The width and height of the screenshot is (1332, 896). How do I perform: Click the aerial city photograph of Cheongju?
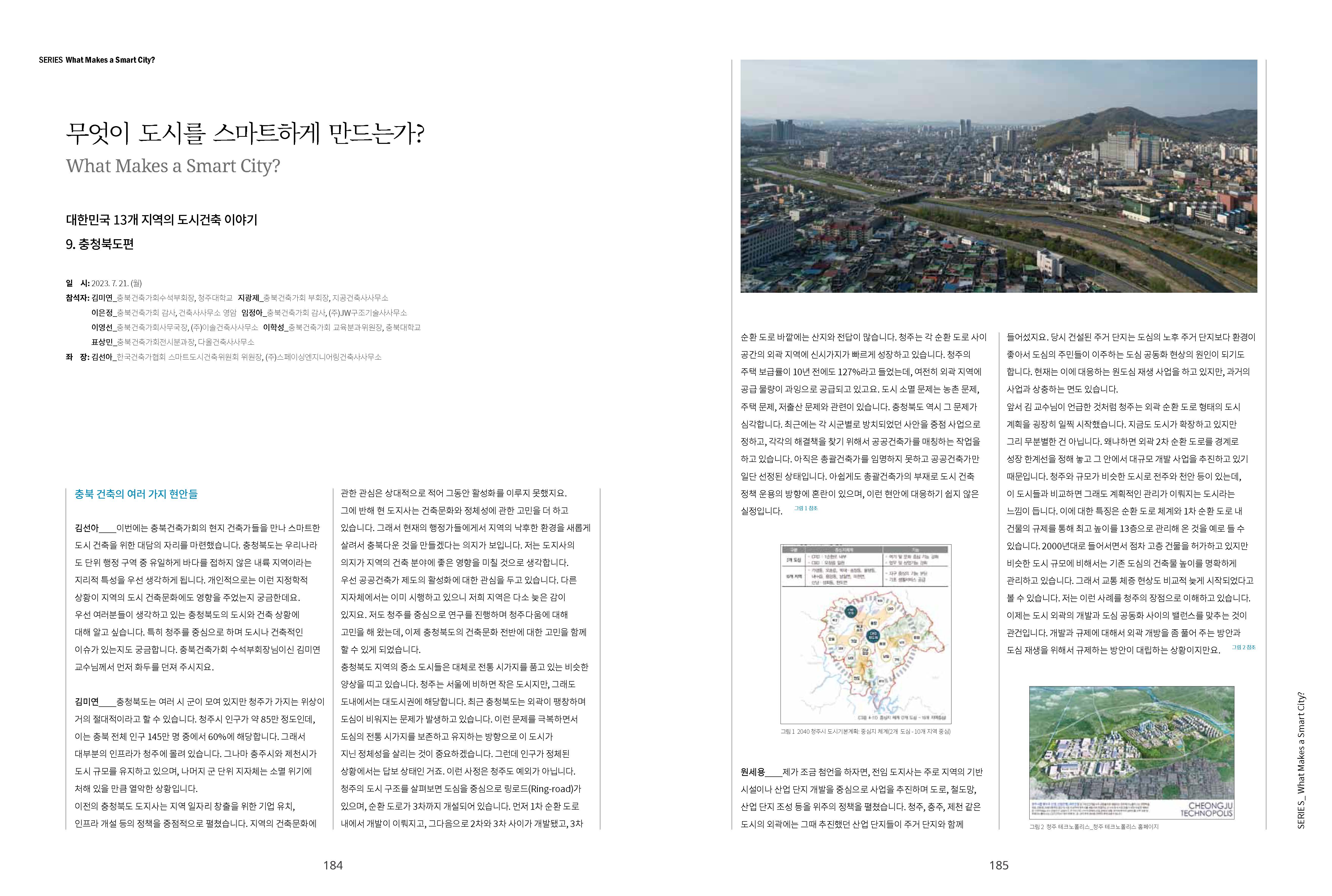pyautogui.click(x=998, y=176)
